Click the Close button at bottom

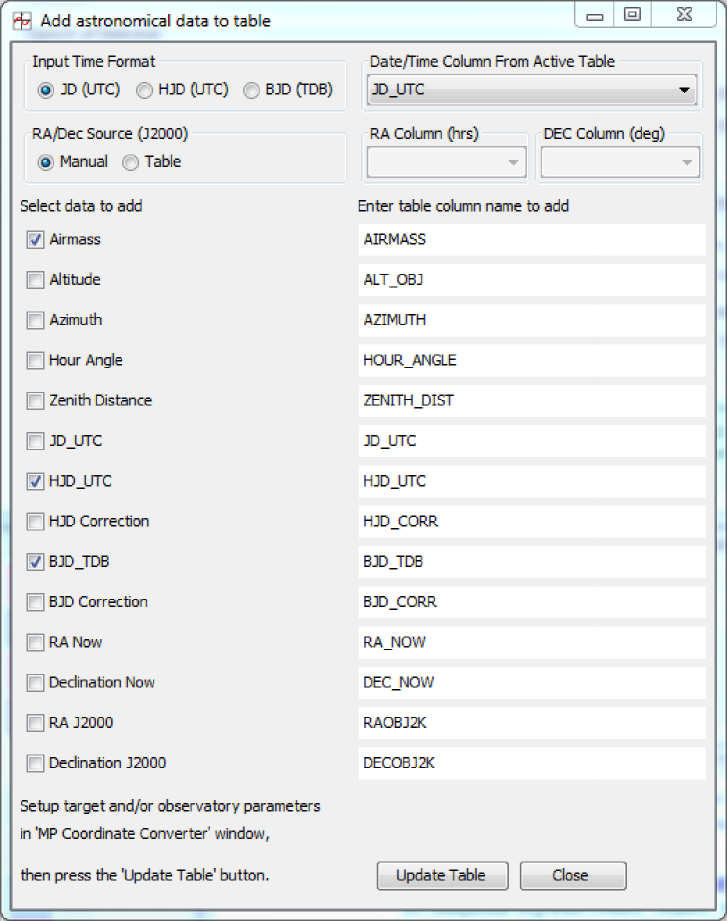[572, 875]
